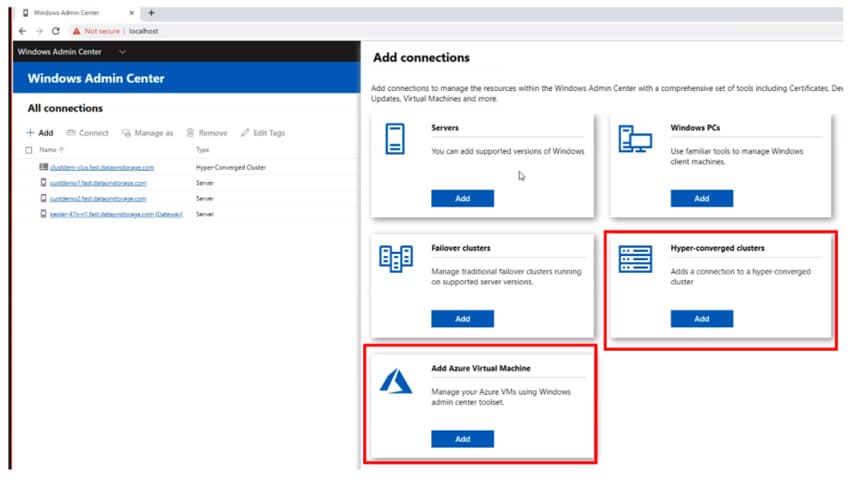Click the Connect toolbar icon
Viewport: 850px width, 483px height.
coord(71,133)
